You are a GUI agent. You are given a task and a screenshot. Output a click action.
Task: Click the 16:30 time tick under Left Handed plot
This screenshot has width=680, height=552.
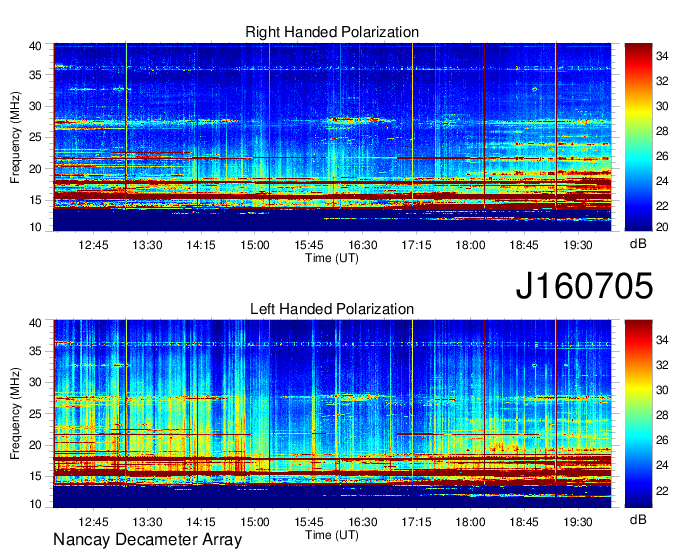363,522
